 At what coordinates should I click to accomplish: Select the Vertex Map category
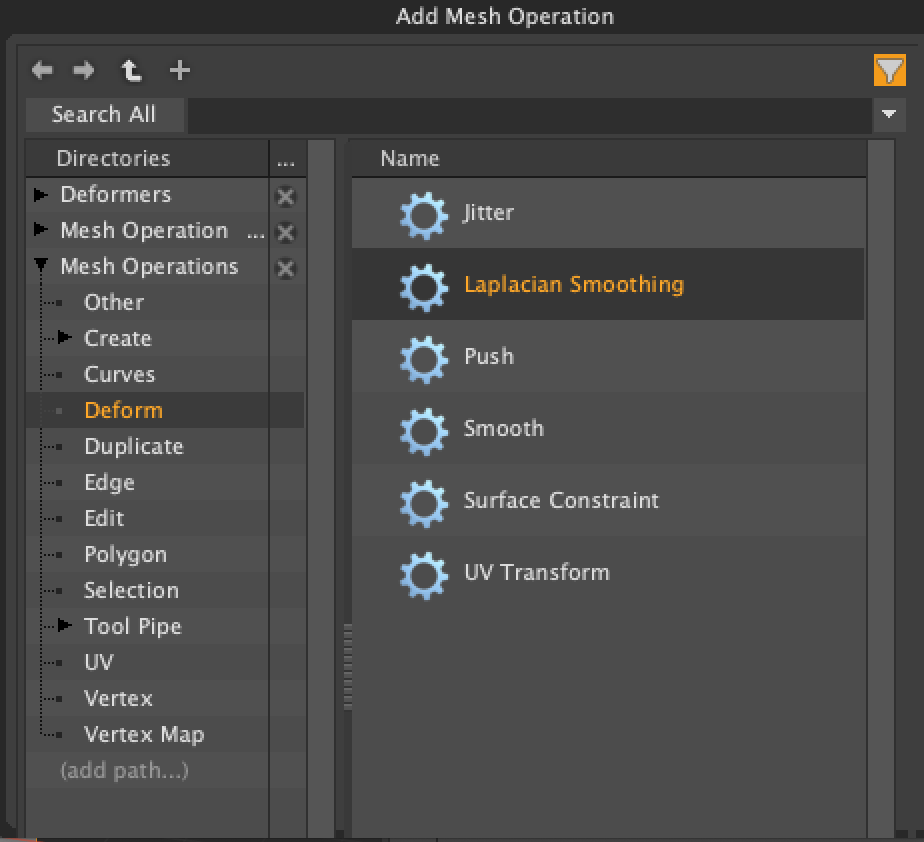(144, 734)
